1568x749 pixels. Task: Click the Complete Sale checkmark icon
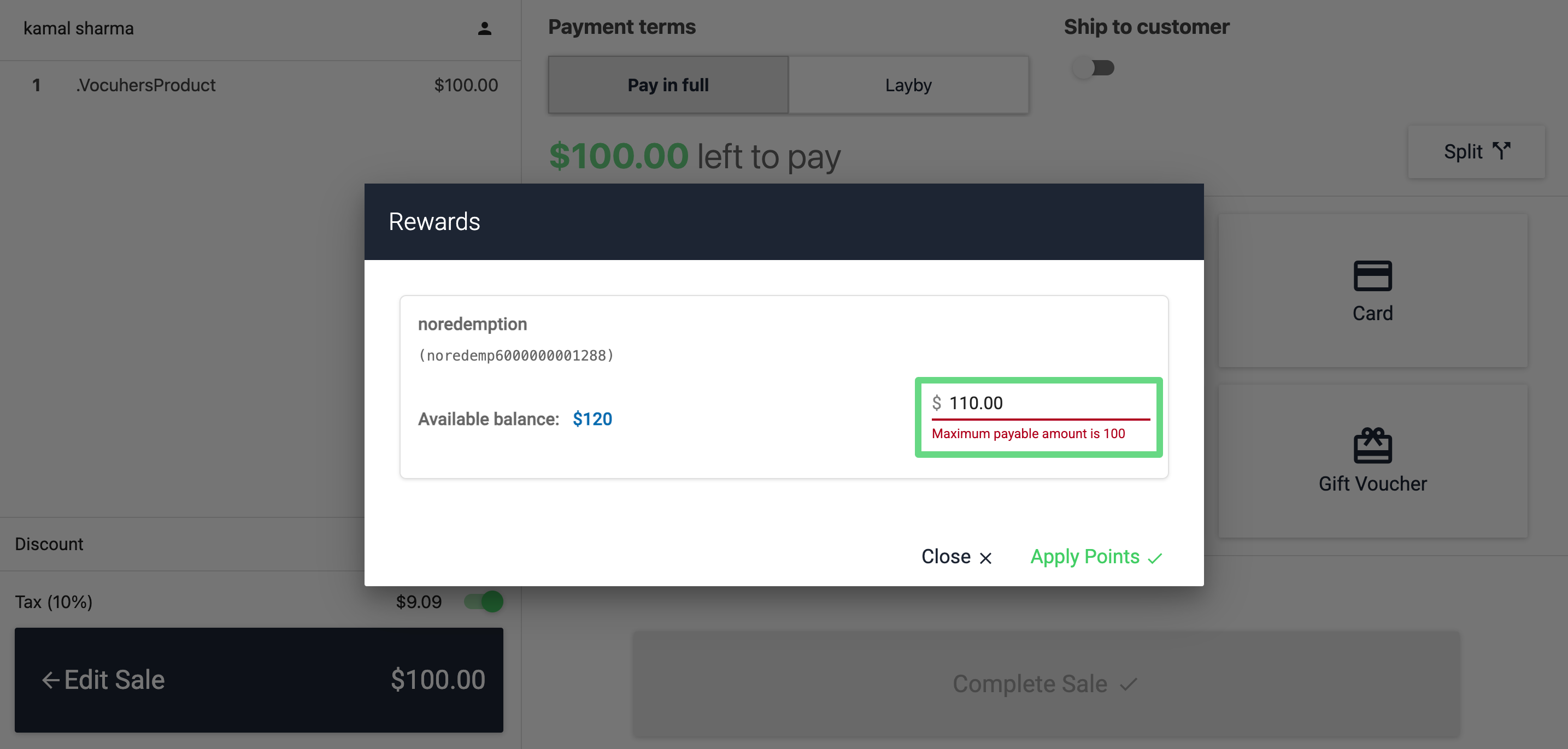coord(1129,684)
